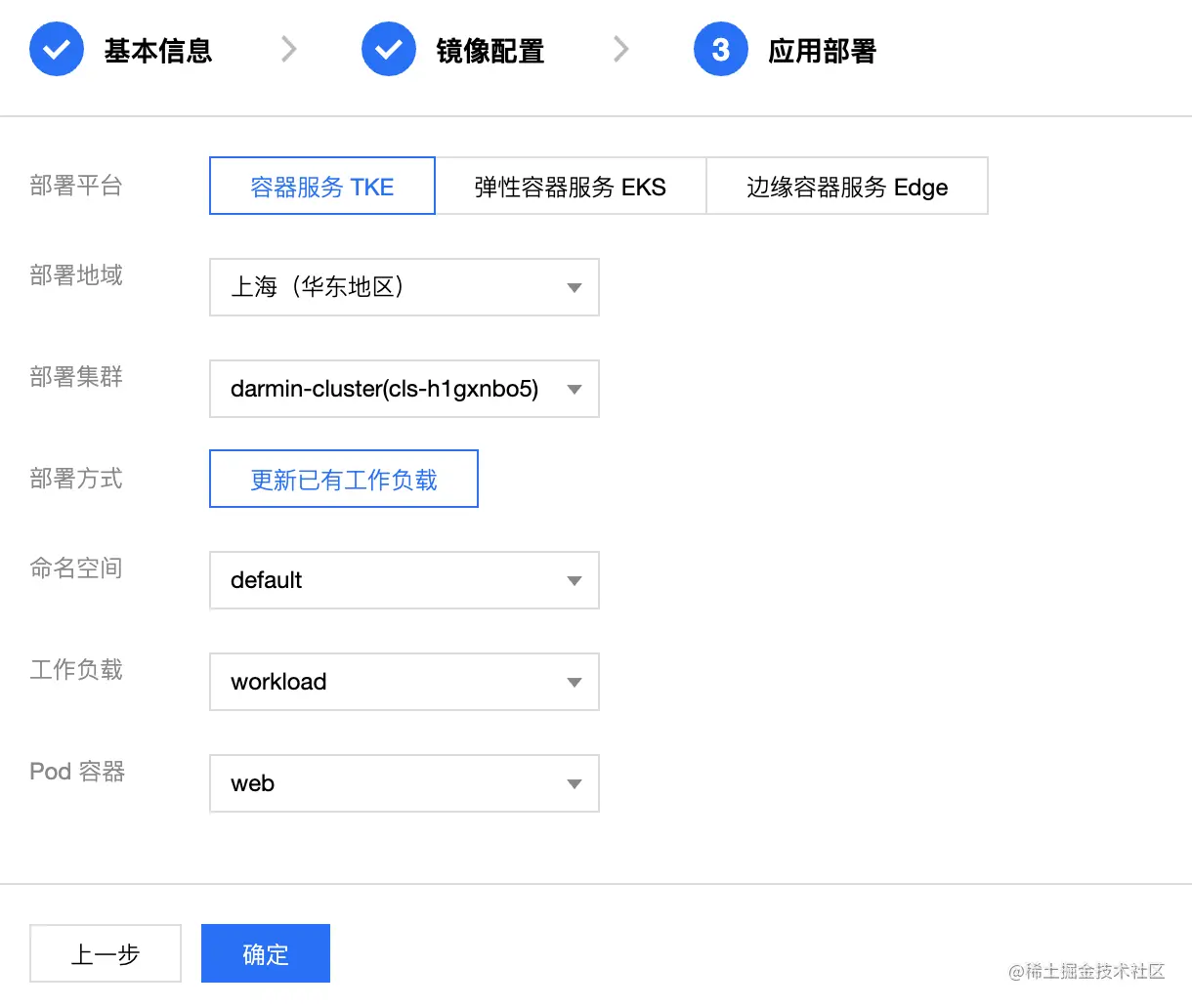Choose 边缘容器服务 Edge as deployment platform
The image size is (1192, 1008).
pyautogui.click(x=847, y=186)
